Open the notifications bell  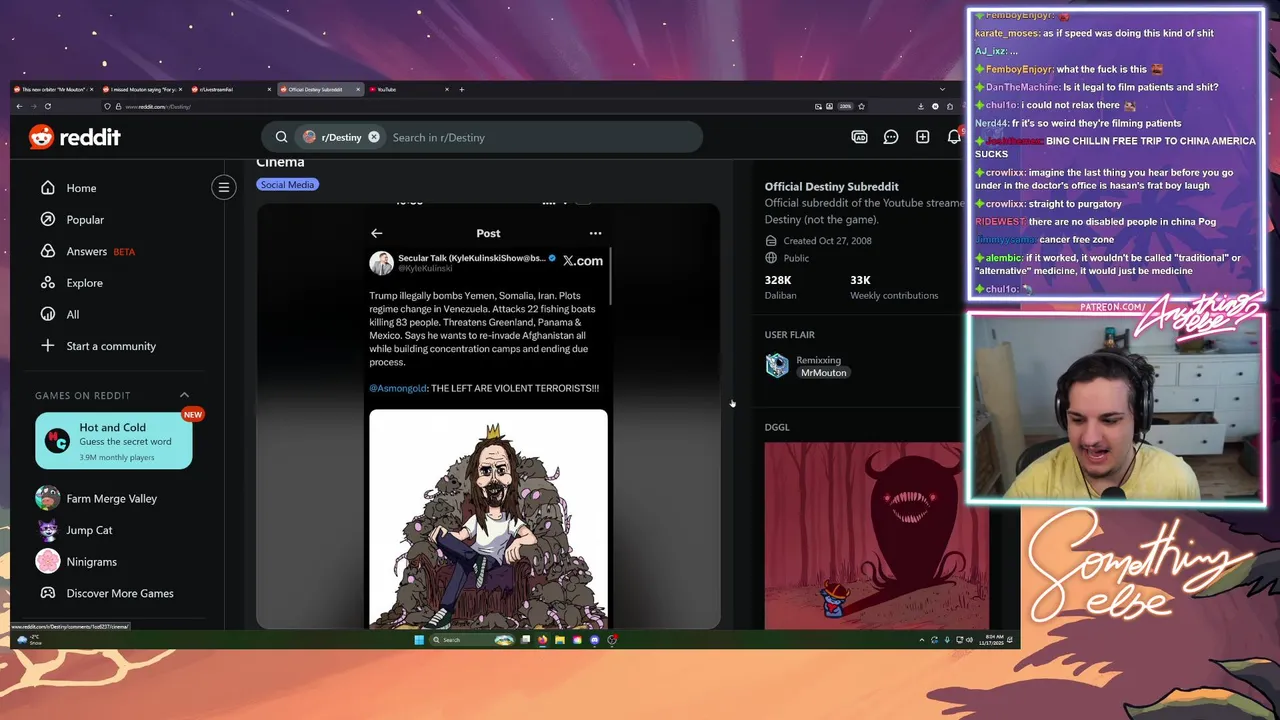(x=954, y=137)
